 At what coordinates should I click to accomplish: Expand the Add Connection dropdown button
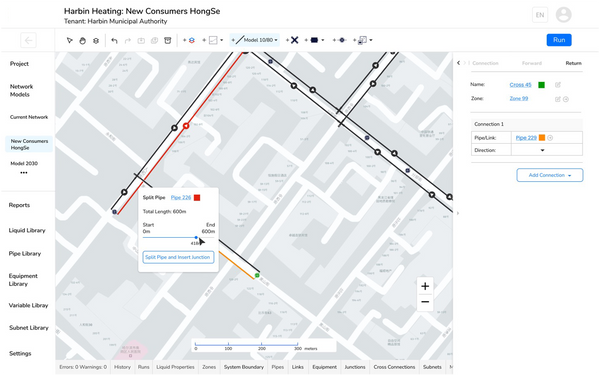coord(550,175)
